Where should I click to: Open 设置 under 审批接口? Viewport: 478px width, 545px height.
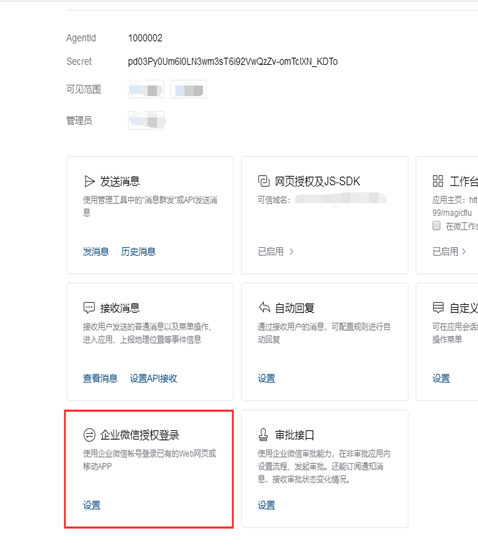coord(266,505)
